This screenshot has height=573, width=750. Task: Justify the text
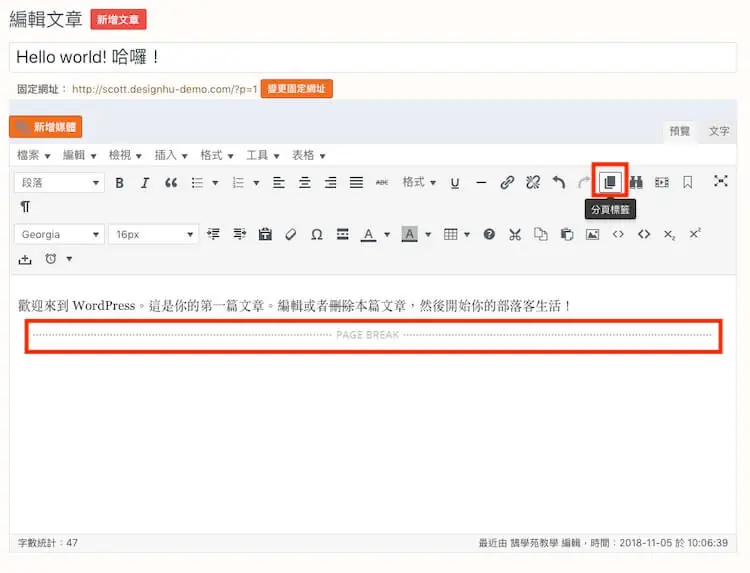coord(356,183)
